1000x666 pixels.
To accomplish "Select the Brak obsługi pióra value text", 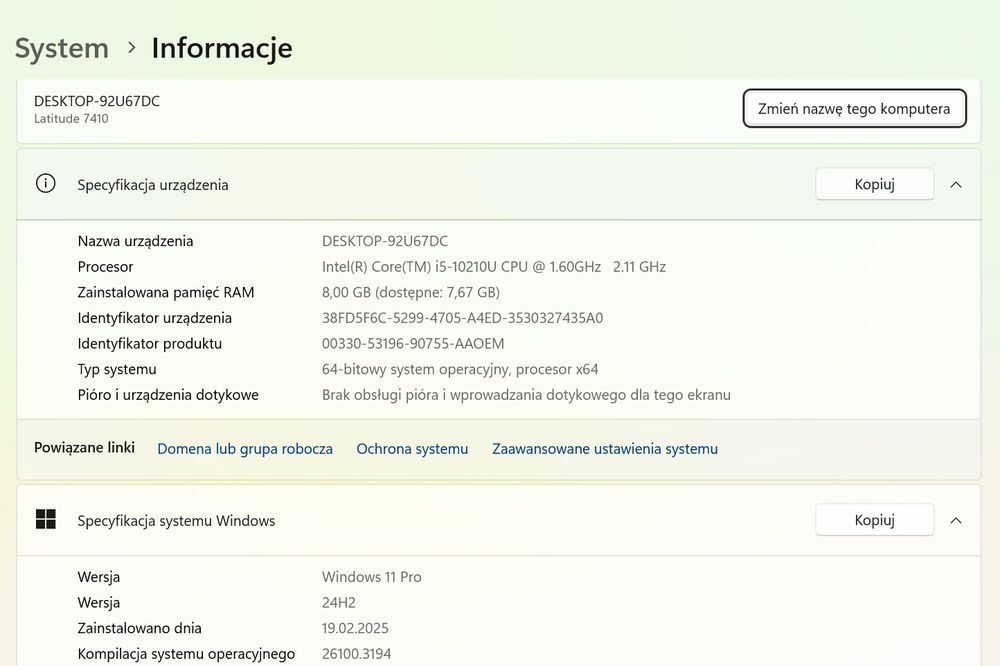I will click(526, 395).
